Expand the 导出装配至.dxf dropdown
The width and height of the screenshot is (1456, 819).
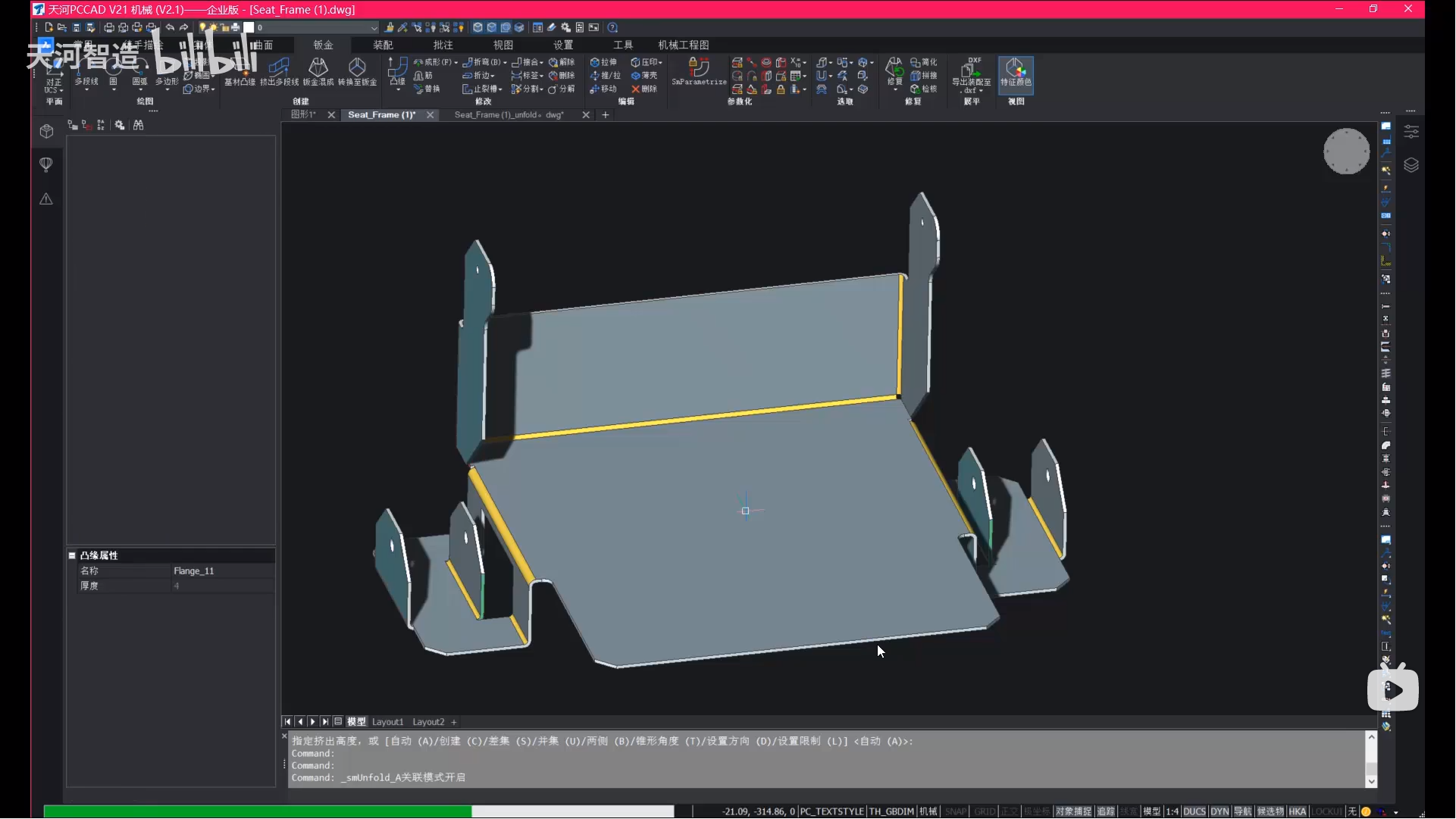click(981, 91)
